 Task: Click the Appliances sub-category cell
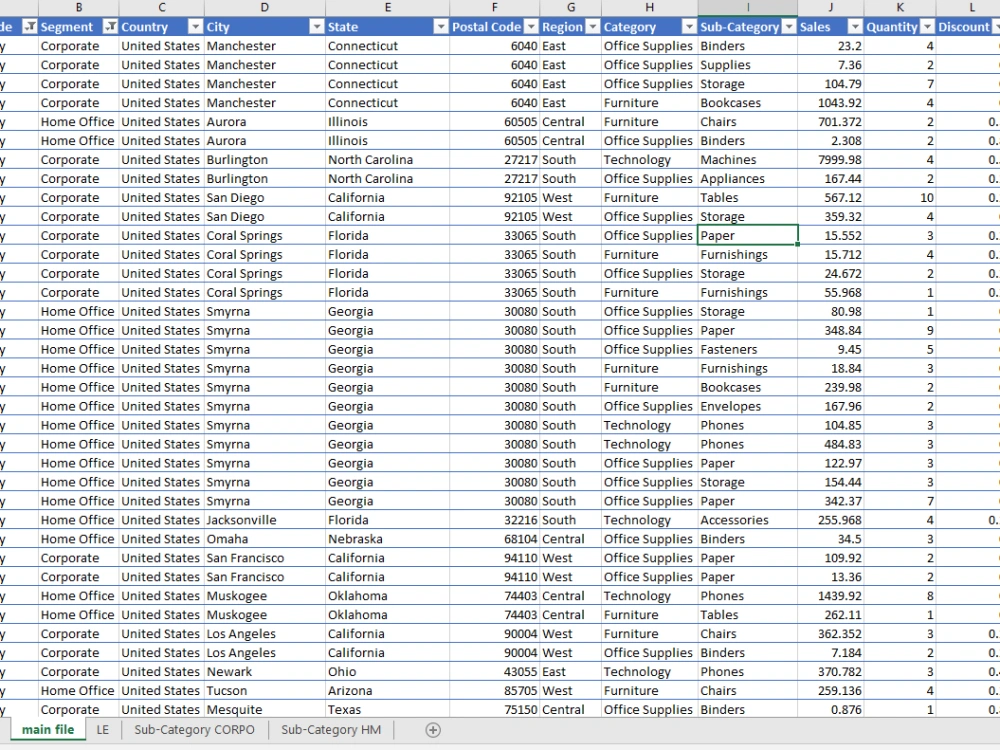pos(748,179)
